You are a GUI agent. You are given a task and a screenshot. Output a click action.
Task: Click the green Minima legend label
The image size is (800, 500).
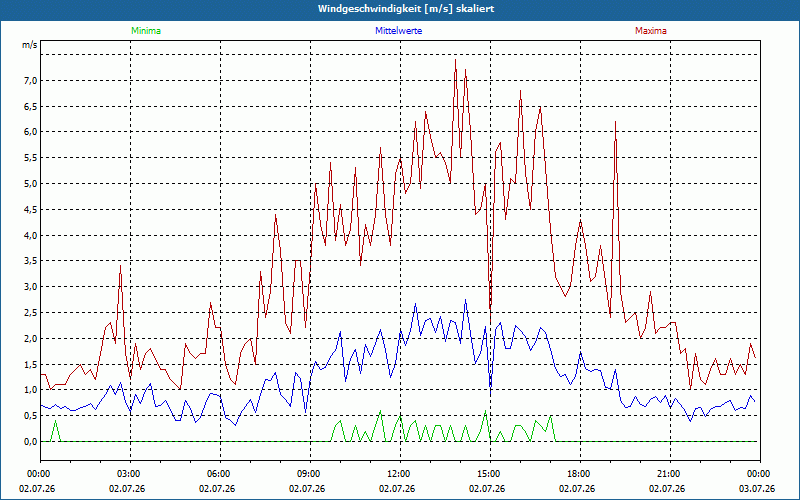tap(146, 31)
